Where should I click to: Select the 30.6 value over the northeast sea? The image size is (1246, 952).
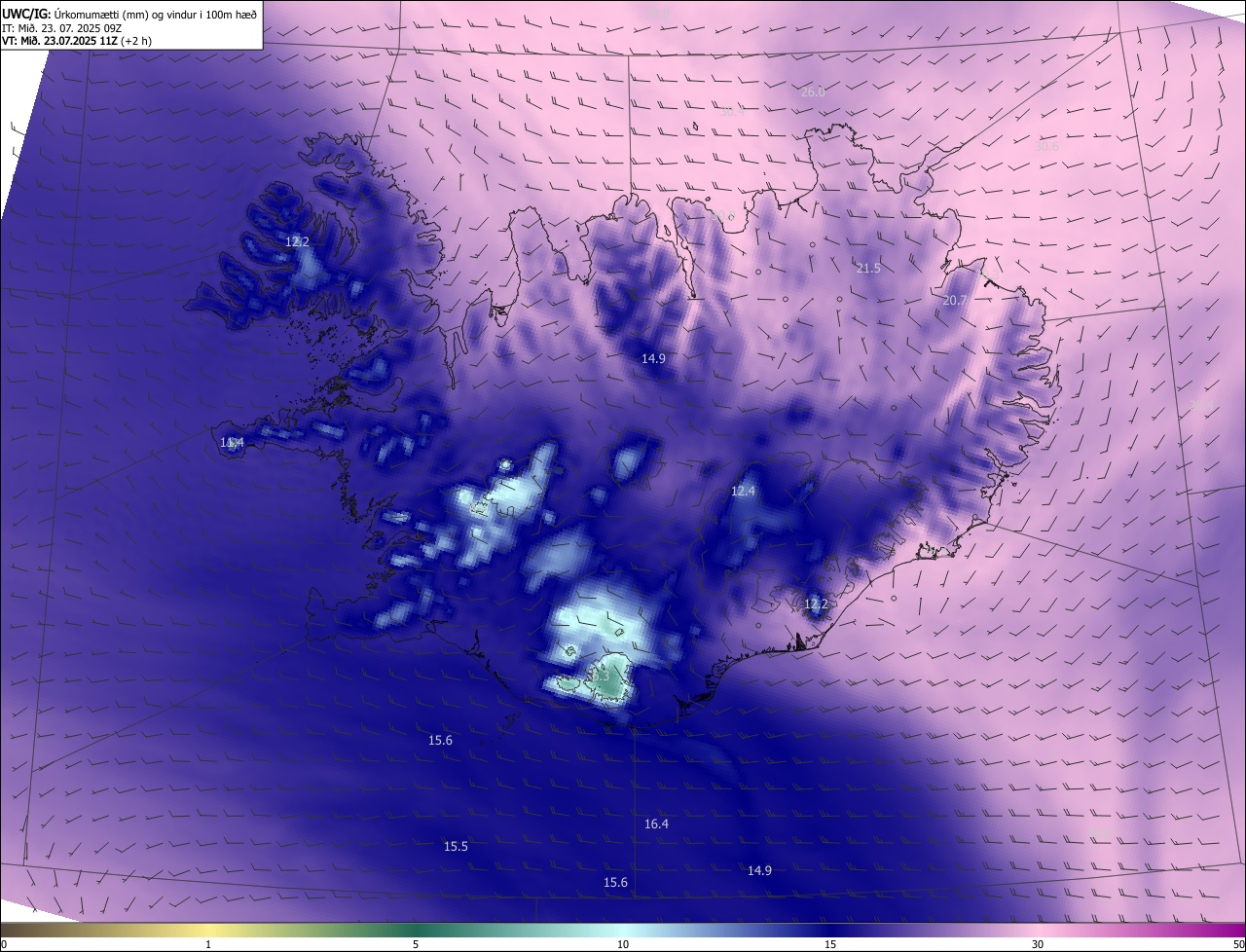coord(1046,147)
